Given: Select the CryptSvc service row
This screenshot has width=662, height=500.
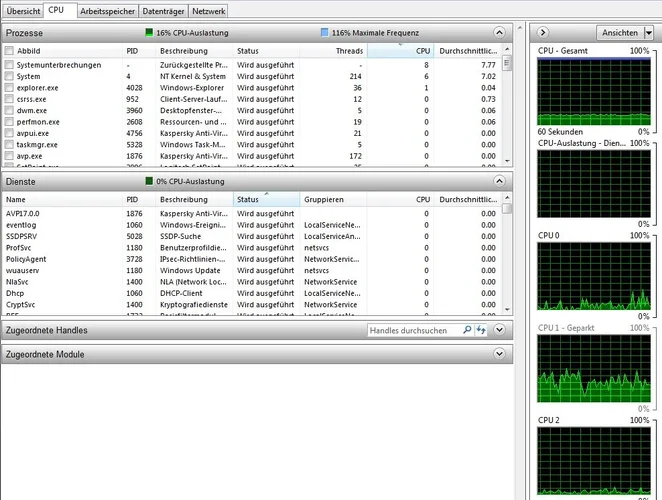Looking at the screenshot, I should [252, 305].
